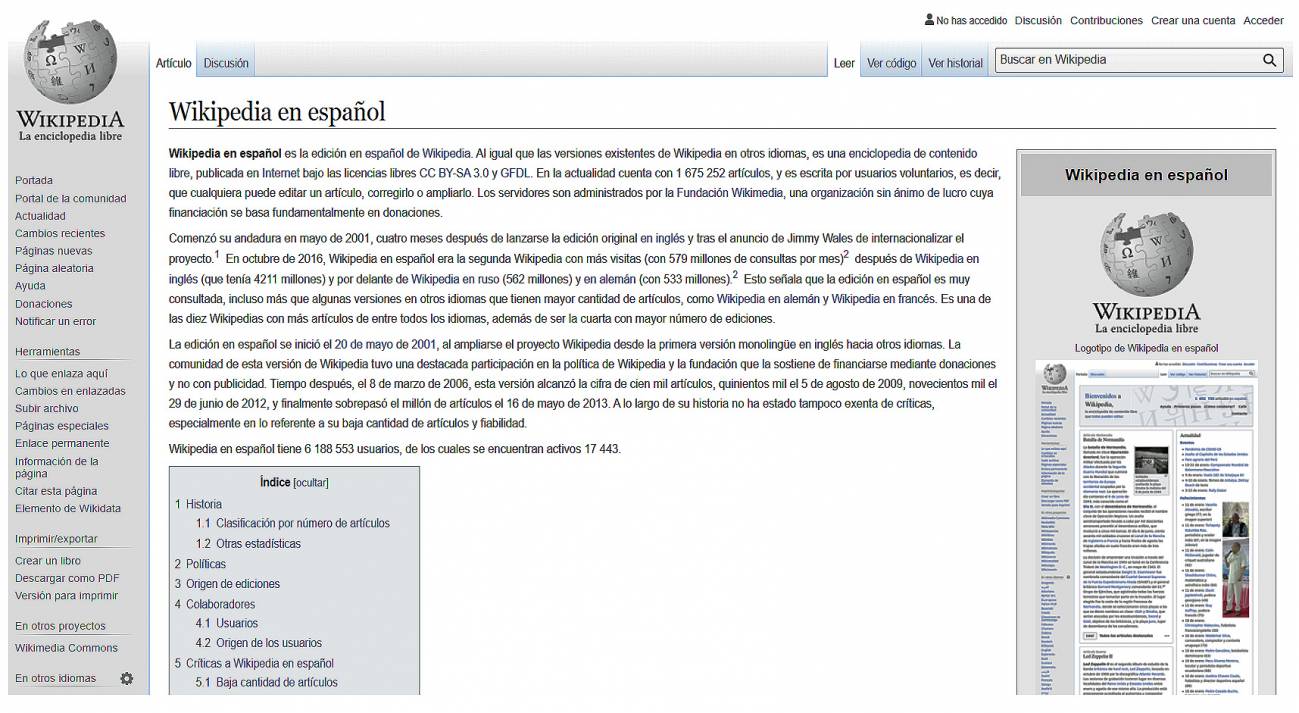Viewport: 1299px width, 713px height.
Task: Click Notificar un error
Action: pos(56,321)
